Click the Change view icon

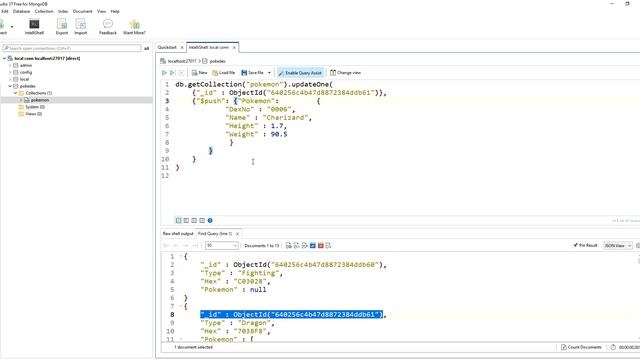click(x=333, y=73)
